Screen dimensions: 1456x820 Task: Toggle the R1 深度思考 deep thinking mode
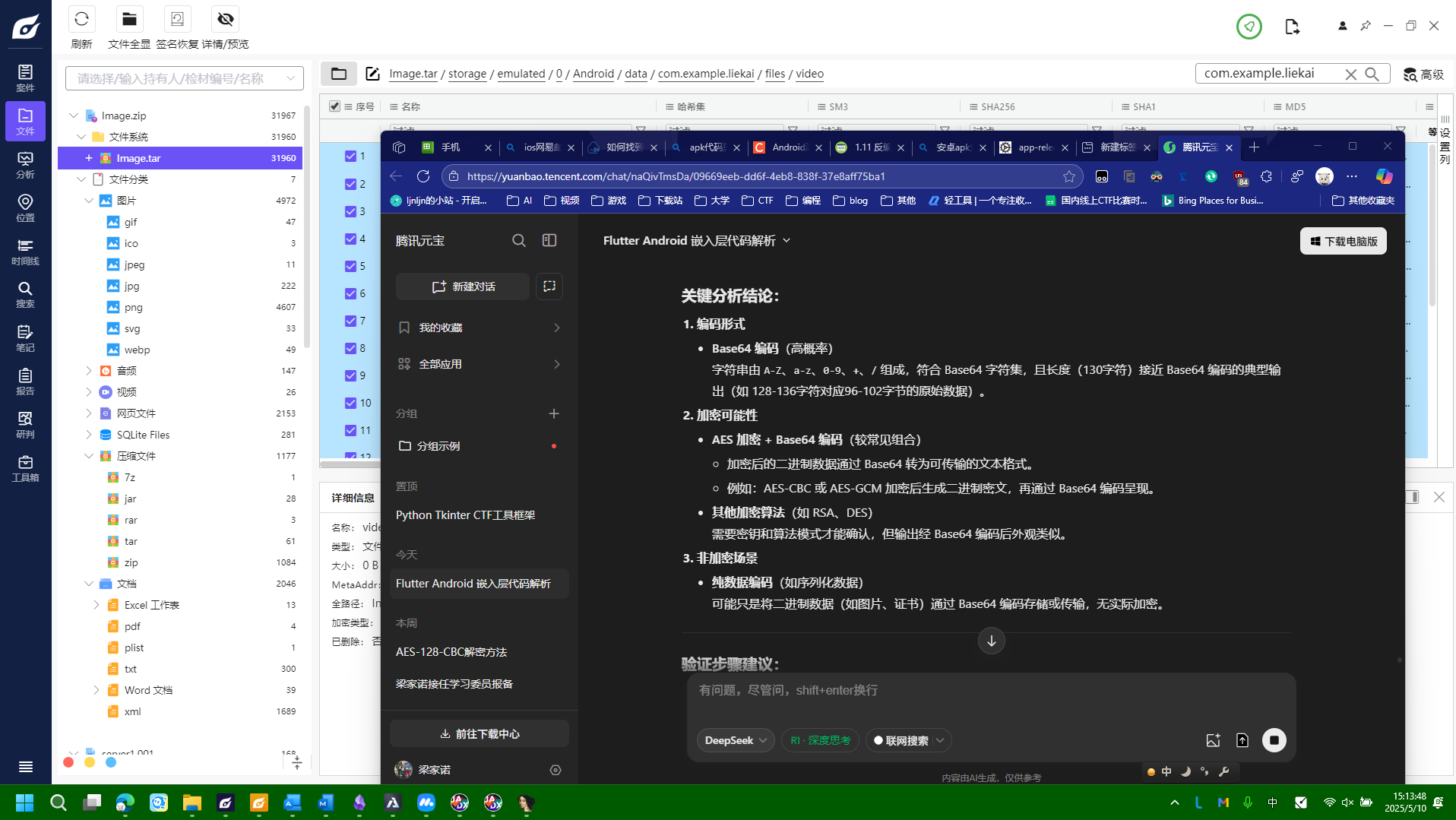[820, 740]
